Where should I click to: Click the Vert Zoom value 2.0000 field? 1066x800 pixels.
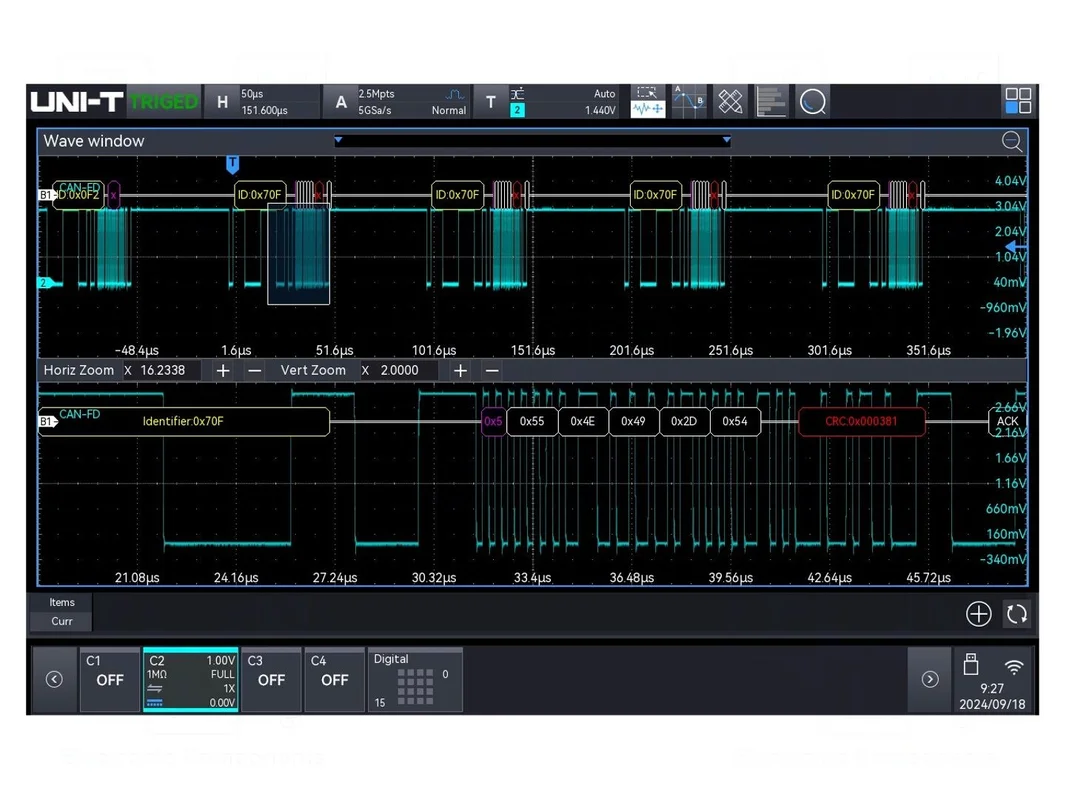point(401,370)
